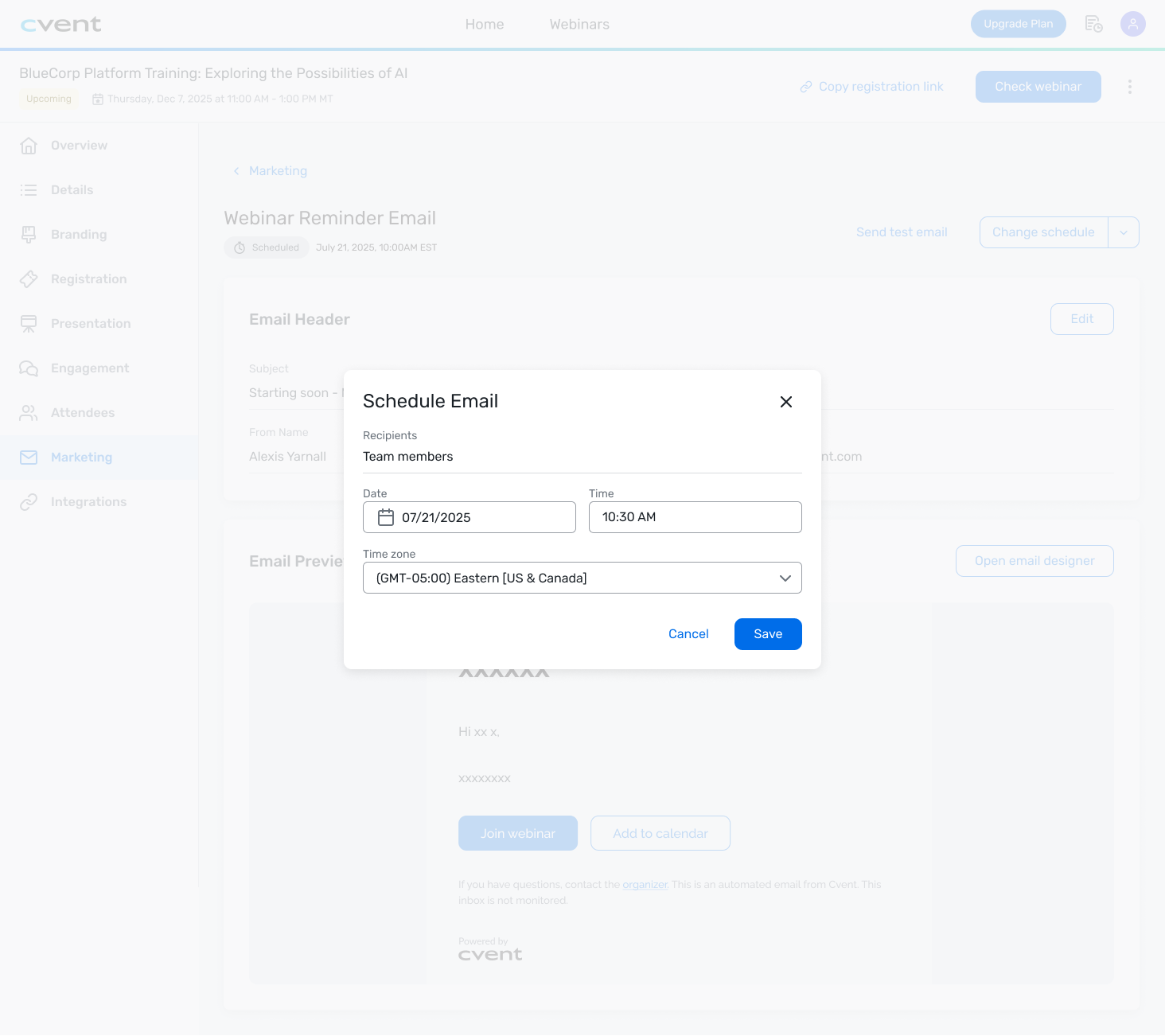Go back via Marketing breadcrumb link
The image size is (1165, 1036).
click(x=278, y=171)
